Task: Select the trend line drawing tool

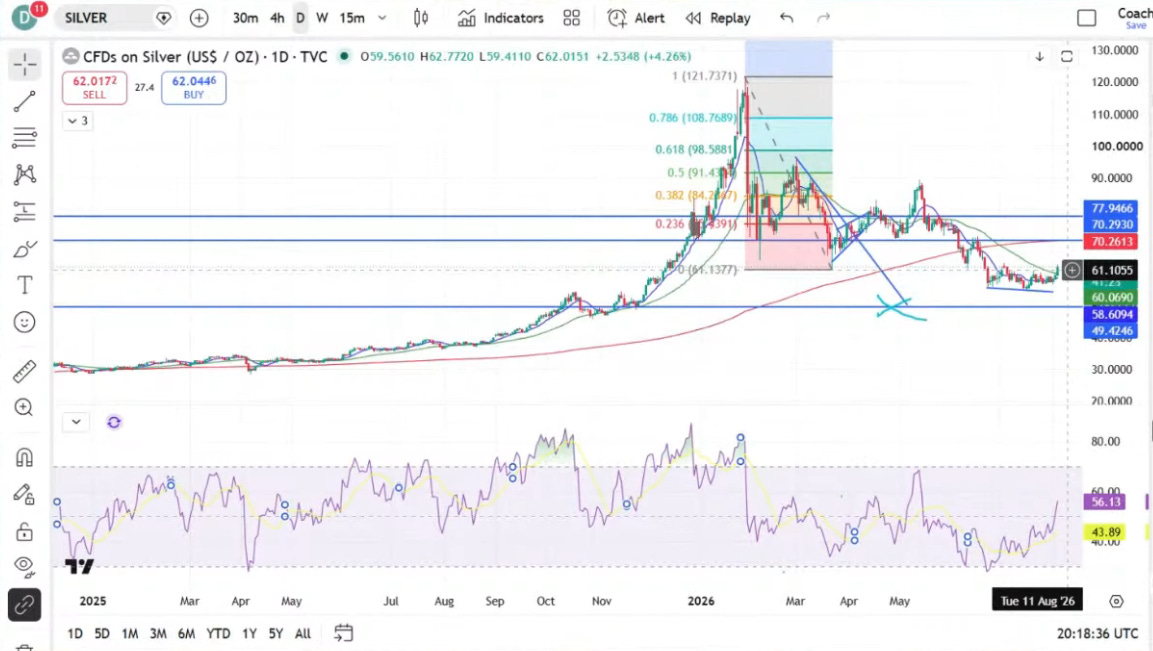Action: pos(24,102)
